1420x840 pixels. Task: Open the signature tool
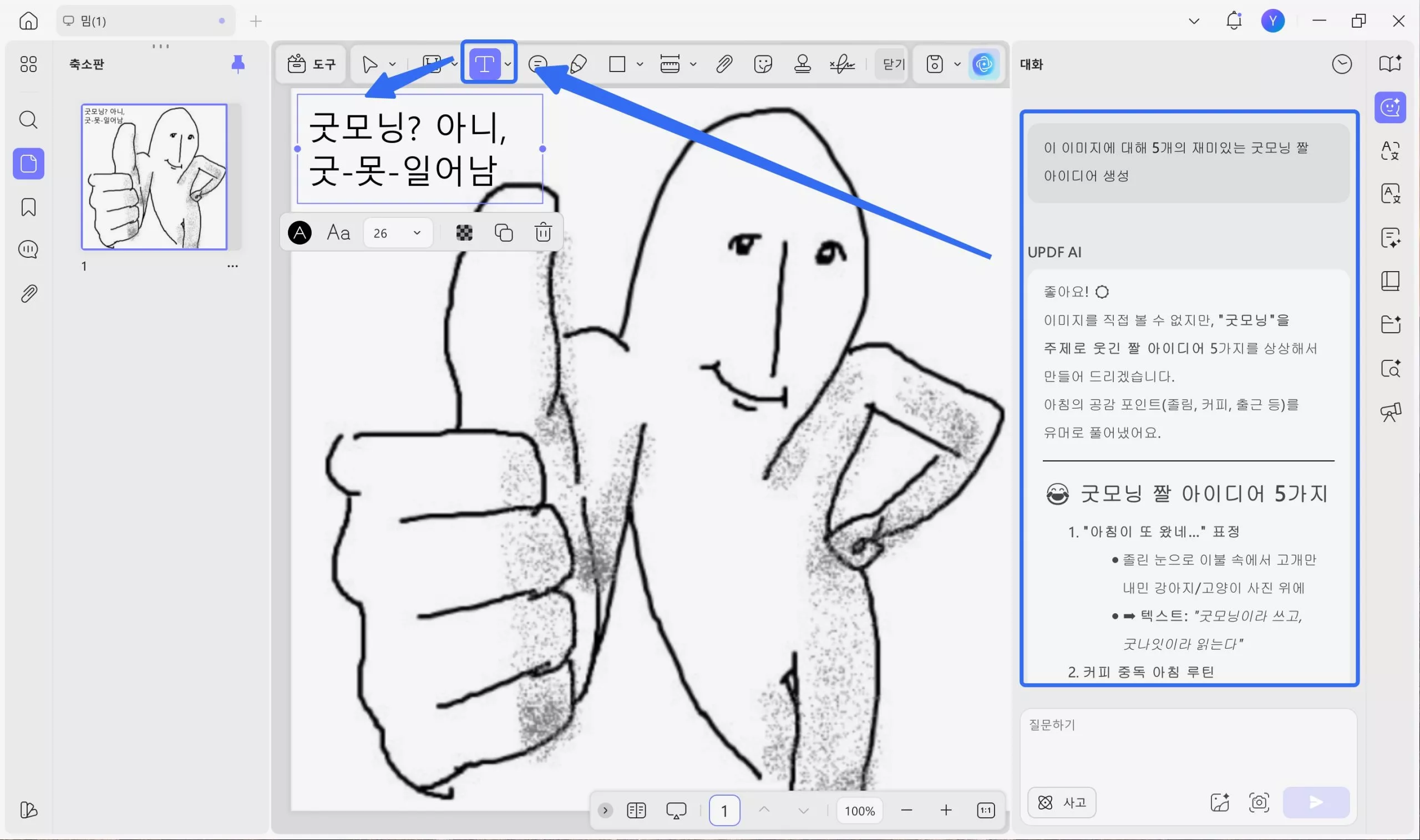tap(842, 64)
